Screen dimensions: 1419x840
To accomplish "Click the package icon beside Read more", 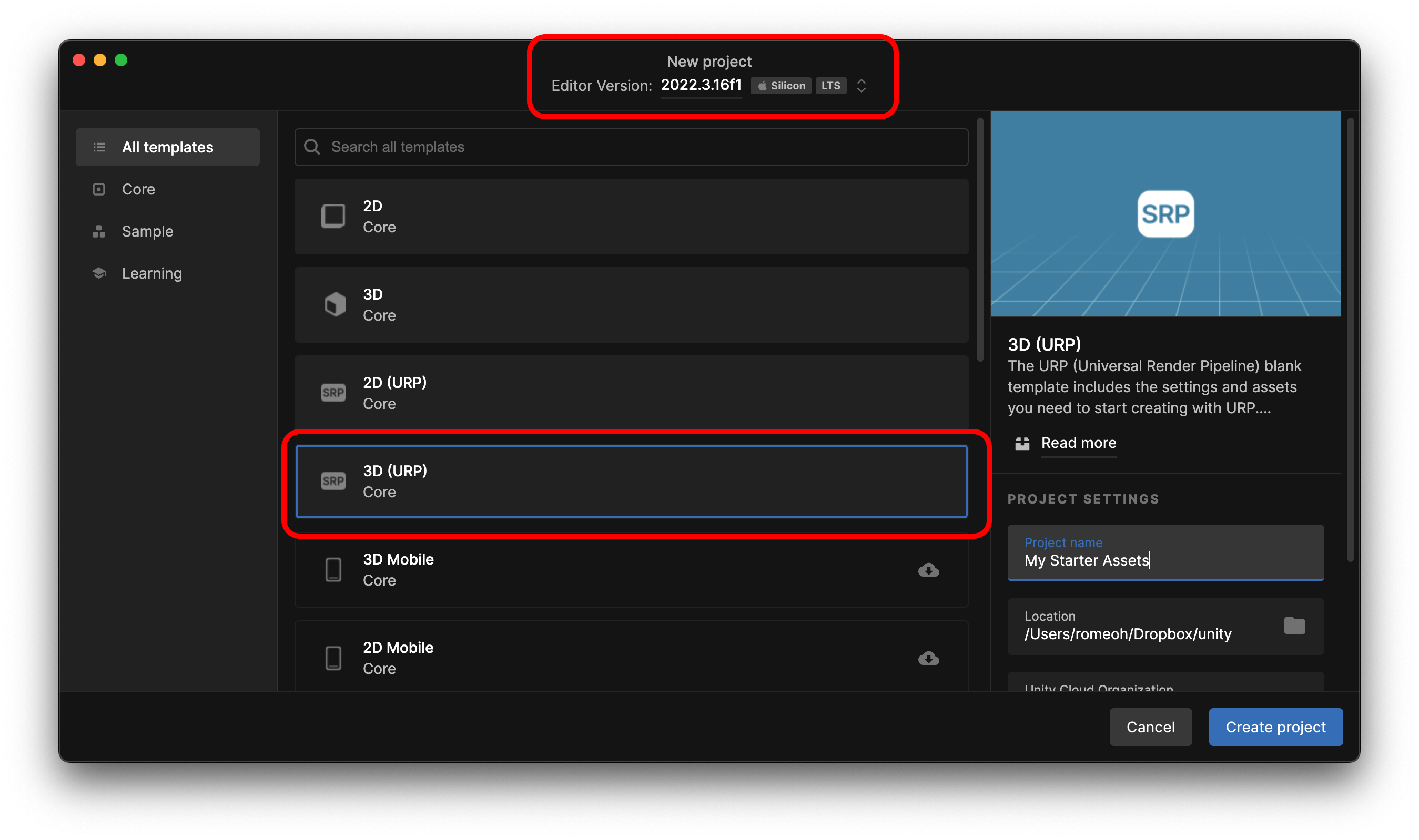I will pyautogui.click(x=1022, y=443).
